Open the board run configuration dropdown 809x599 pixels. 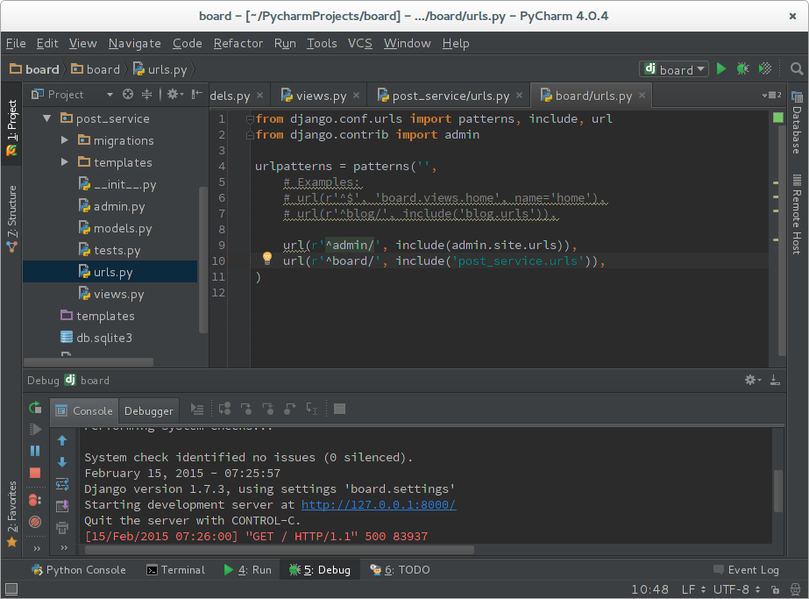pos(673,69)
